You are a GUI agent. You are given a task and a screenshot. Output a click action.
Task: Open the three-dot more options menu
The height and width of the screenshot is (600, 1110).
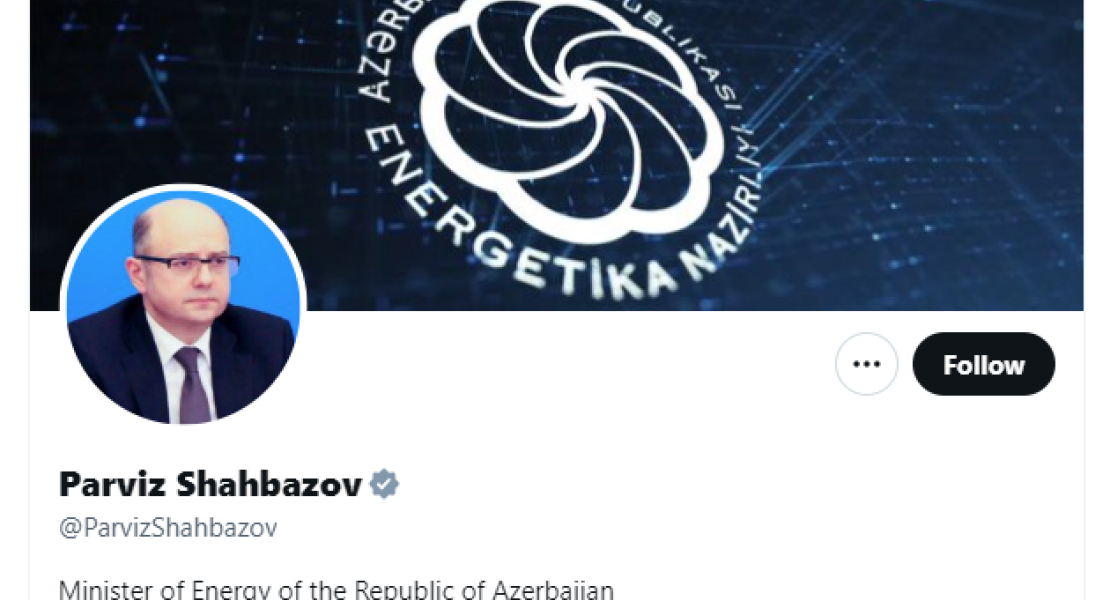click(x=866, y=364)
